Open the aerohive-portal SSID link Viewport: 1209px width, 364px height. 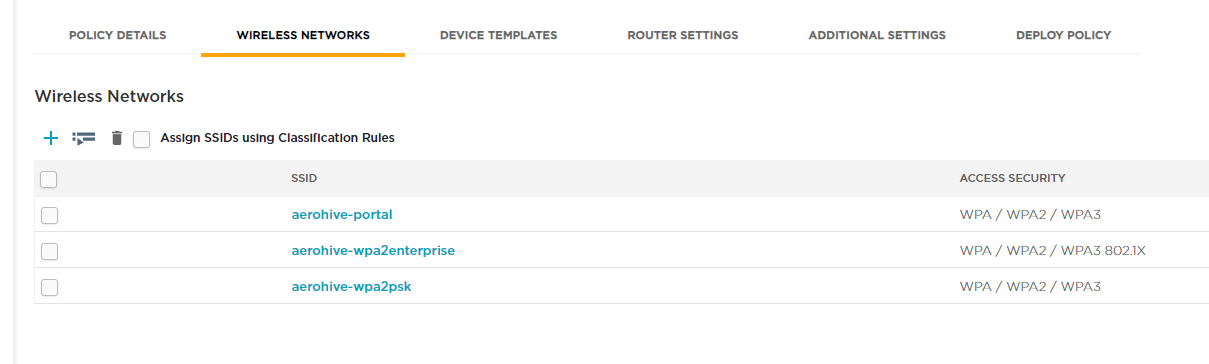pyautogui.click(x=342, y=214)
